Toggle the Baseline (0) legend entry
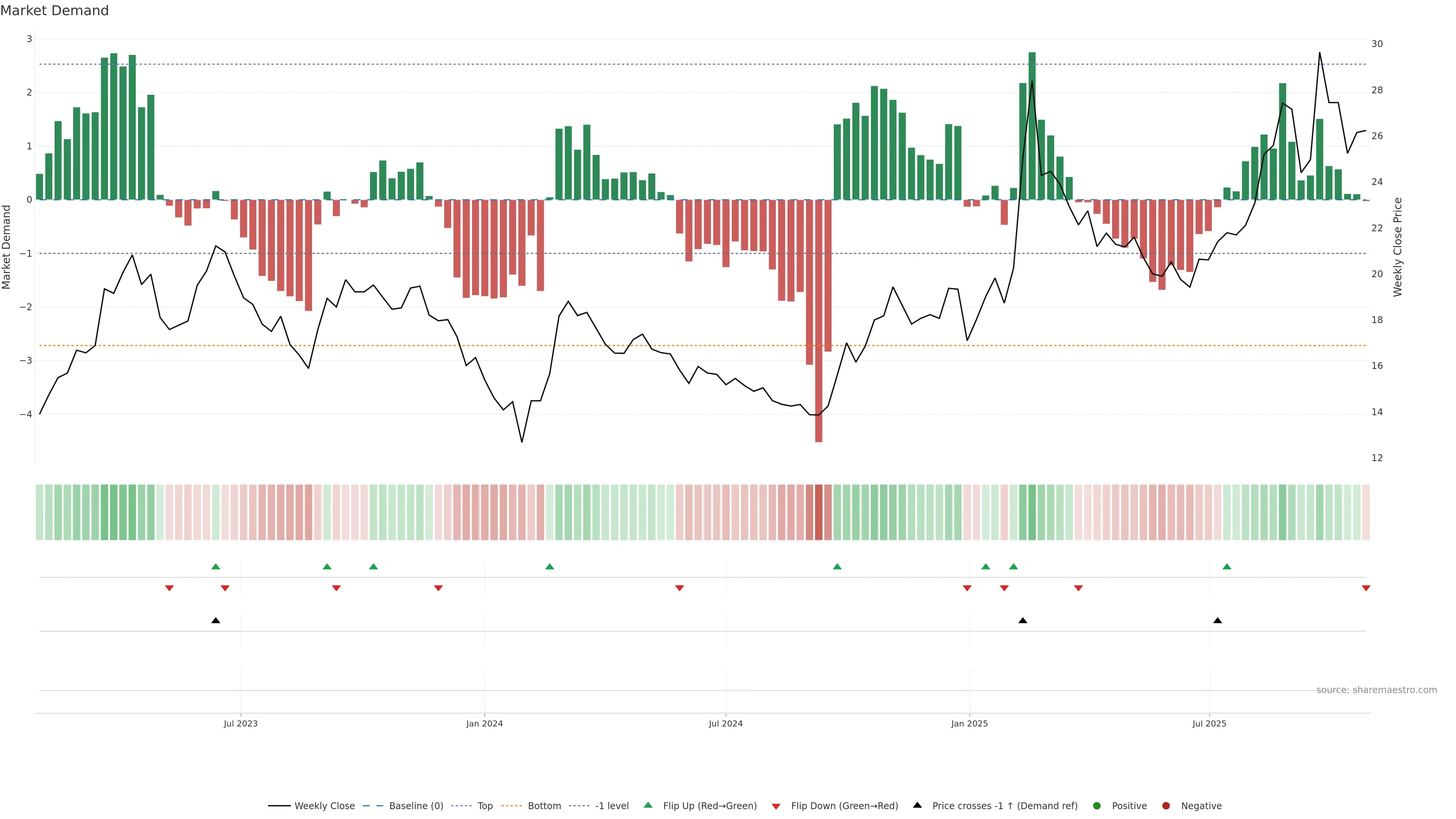Image resolution: width=1456 pixels, height=819 pixels. (x=416, y=806)
